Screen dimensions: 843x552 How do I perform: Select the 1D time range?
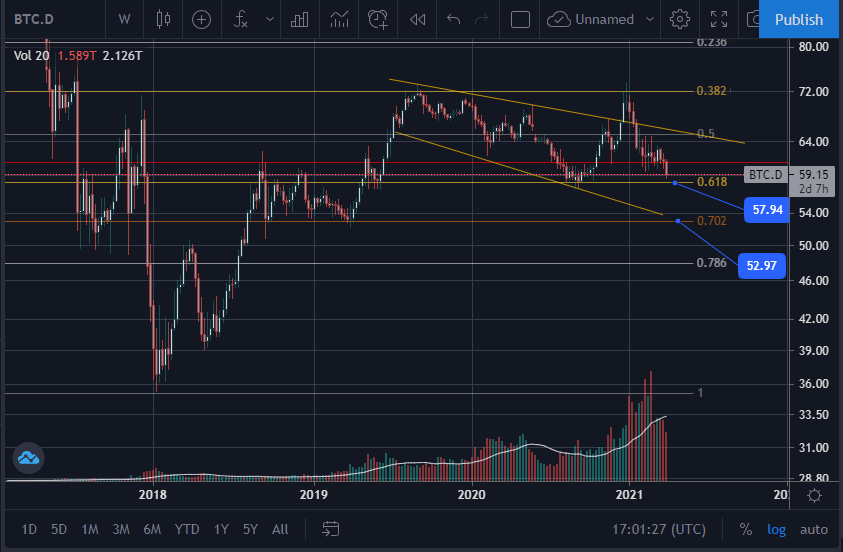(29, 529)
